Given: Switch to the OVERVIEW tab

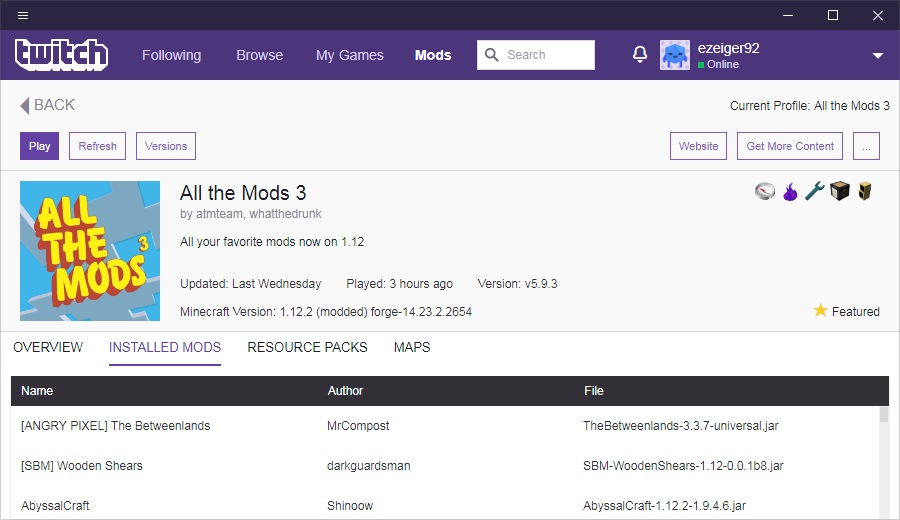Looking at the screenshot, I should click(48, 347).
